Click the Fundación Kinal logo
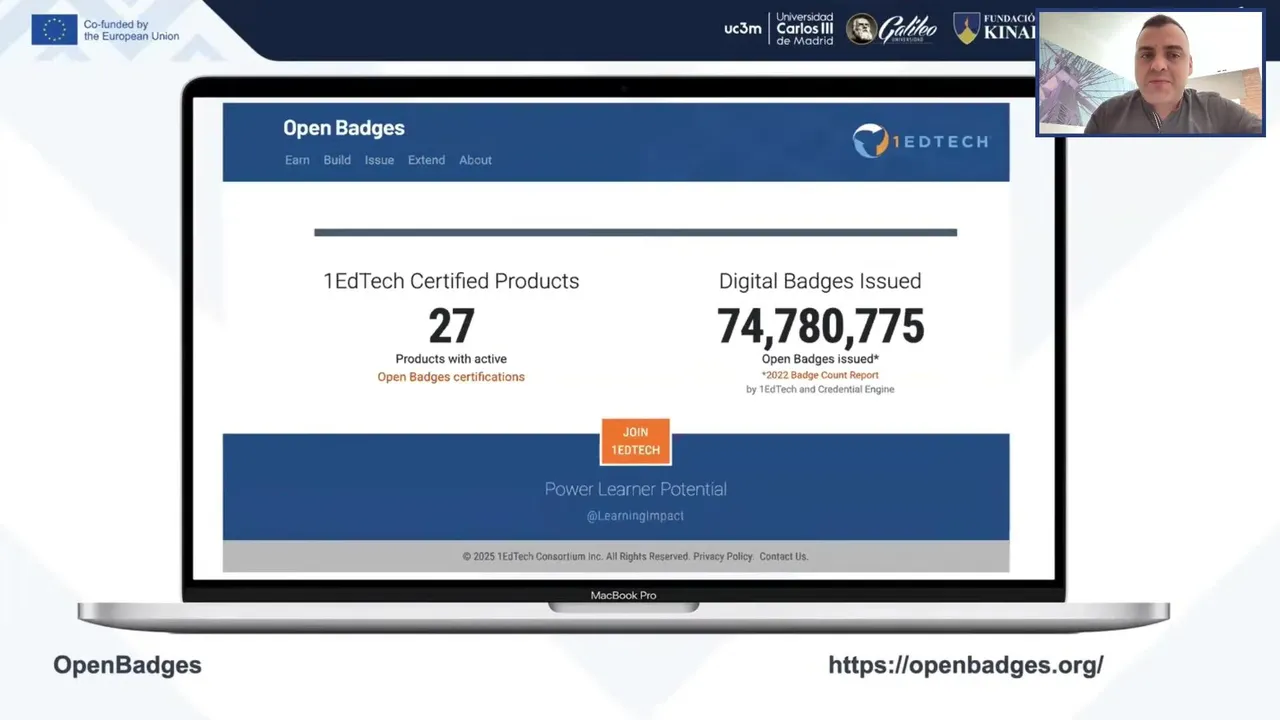The image size is (1280, 720). pos(994,28)
